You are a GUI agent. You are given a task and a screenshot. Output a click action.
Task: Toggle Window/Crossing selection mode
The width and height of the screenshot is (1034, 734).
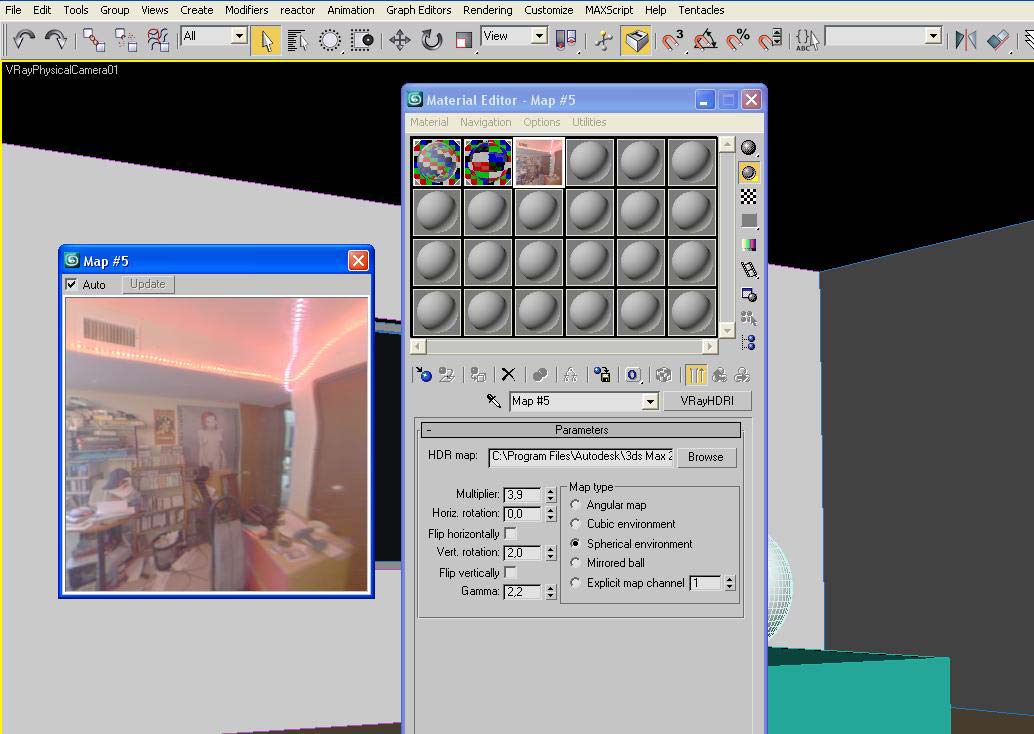coord(362,40)
